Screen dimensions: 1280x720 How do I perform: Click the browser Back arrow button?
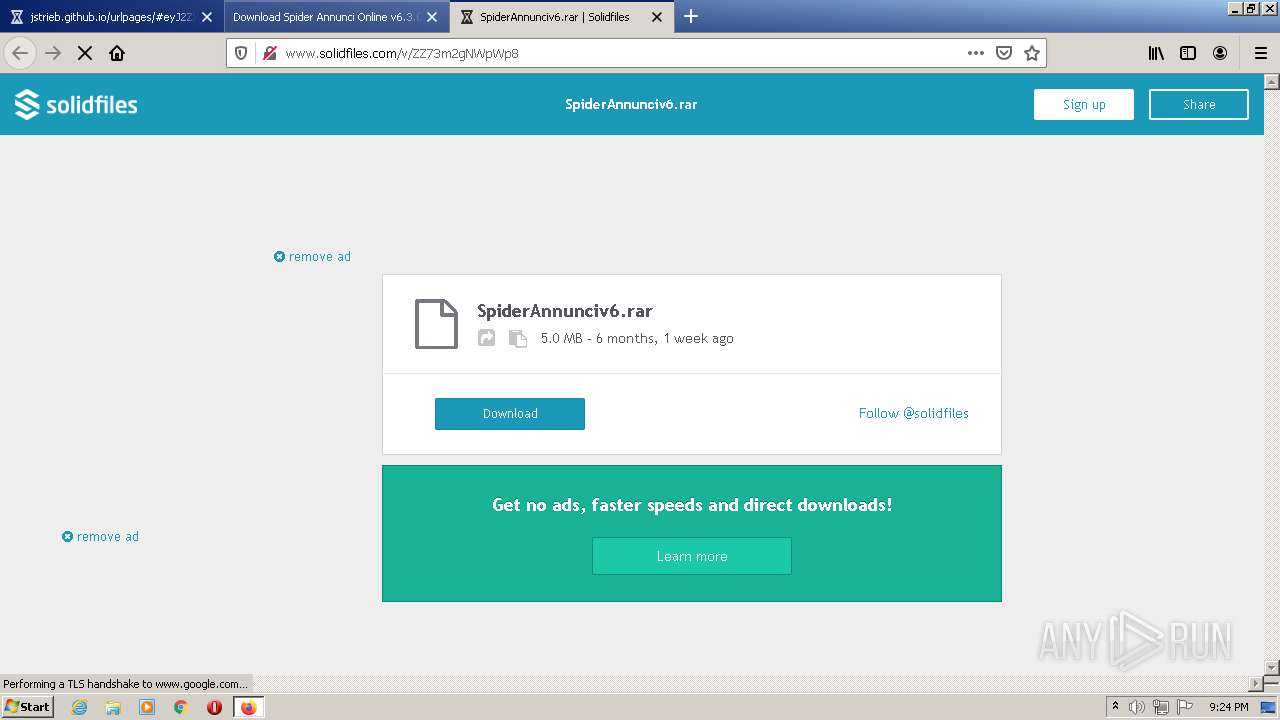click(20, 53)
